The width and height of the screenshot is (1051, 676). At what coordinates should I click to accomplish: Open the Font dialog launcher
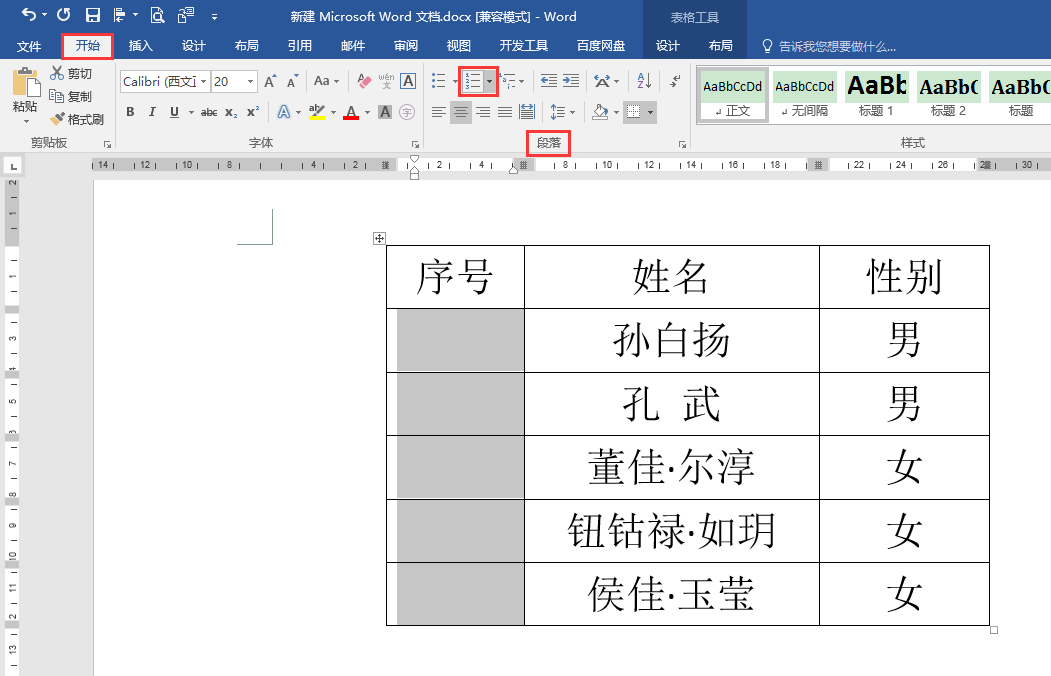[415, 144]
